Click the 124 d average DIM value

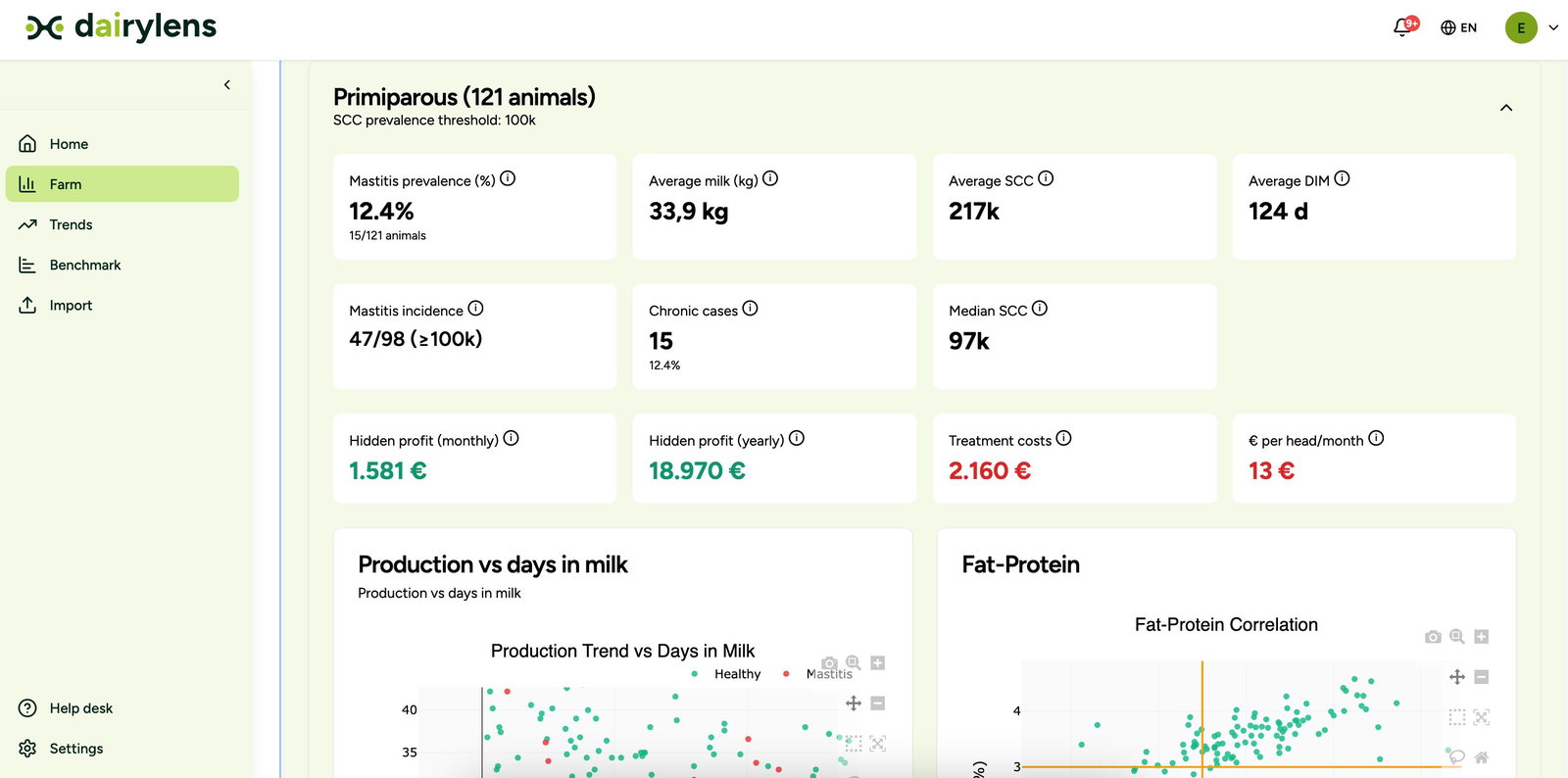point(1278,212)
